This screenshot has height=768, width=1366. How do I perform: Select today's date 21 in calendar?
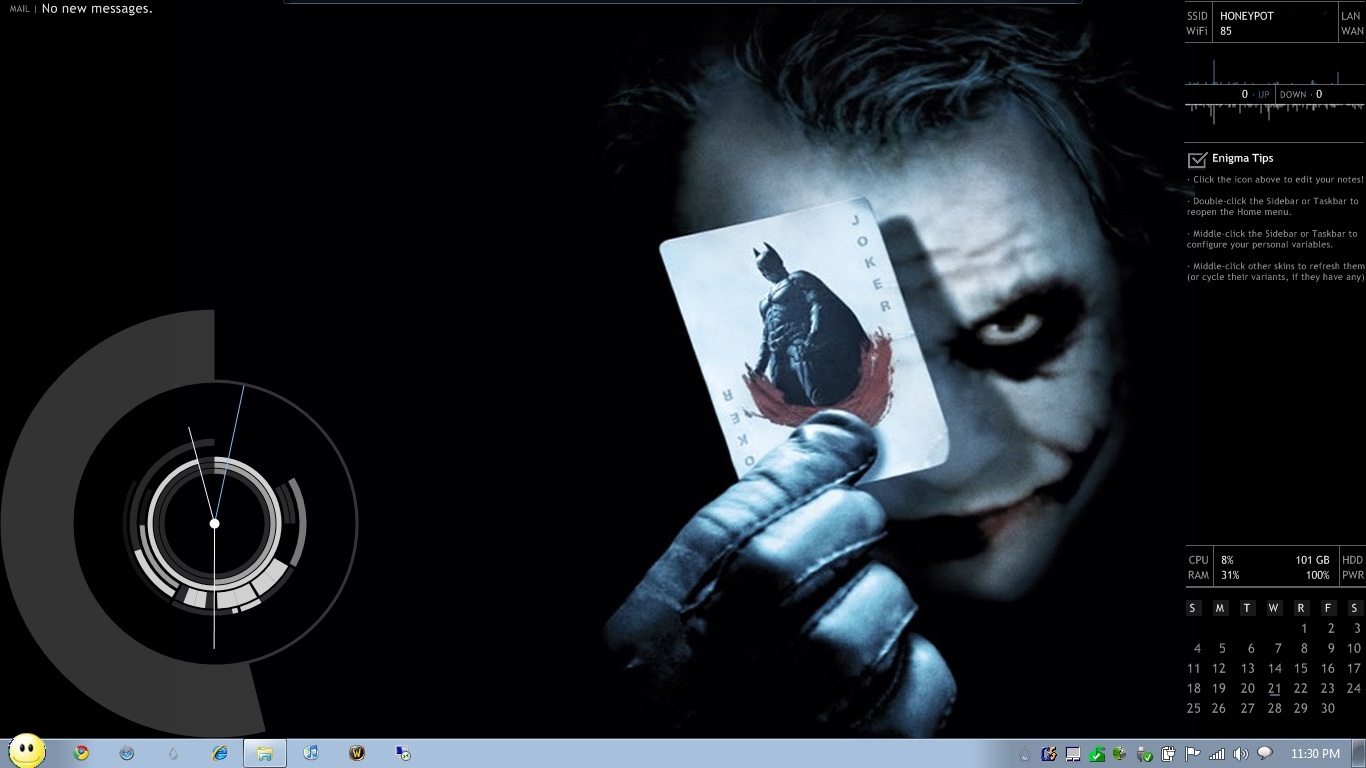[1274, 688]
